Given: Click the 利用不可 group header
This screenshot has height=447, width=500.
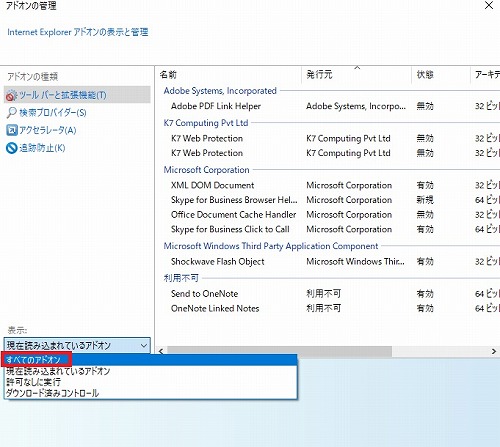Looking at the screenshot, I should [181, 278].
